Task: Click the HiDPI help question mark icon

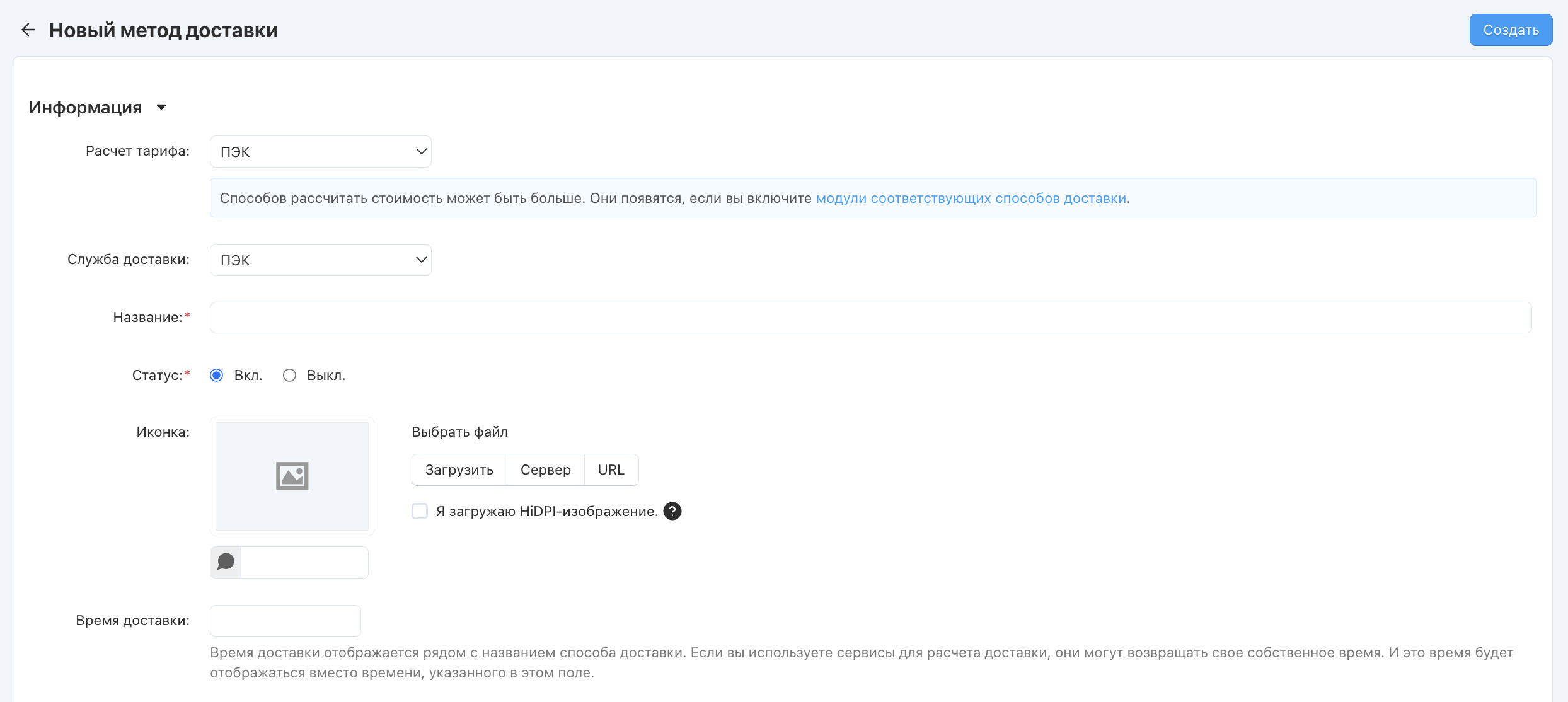Action: pos(672,511)
